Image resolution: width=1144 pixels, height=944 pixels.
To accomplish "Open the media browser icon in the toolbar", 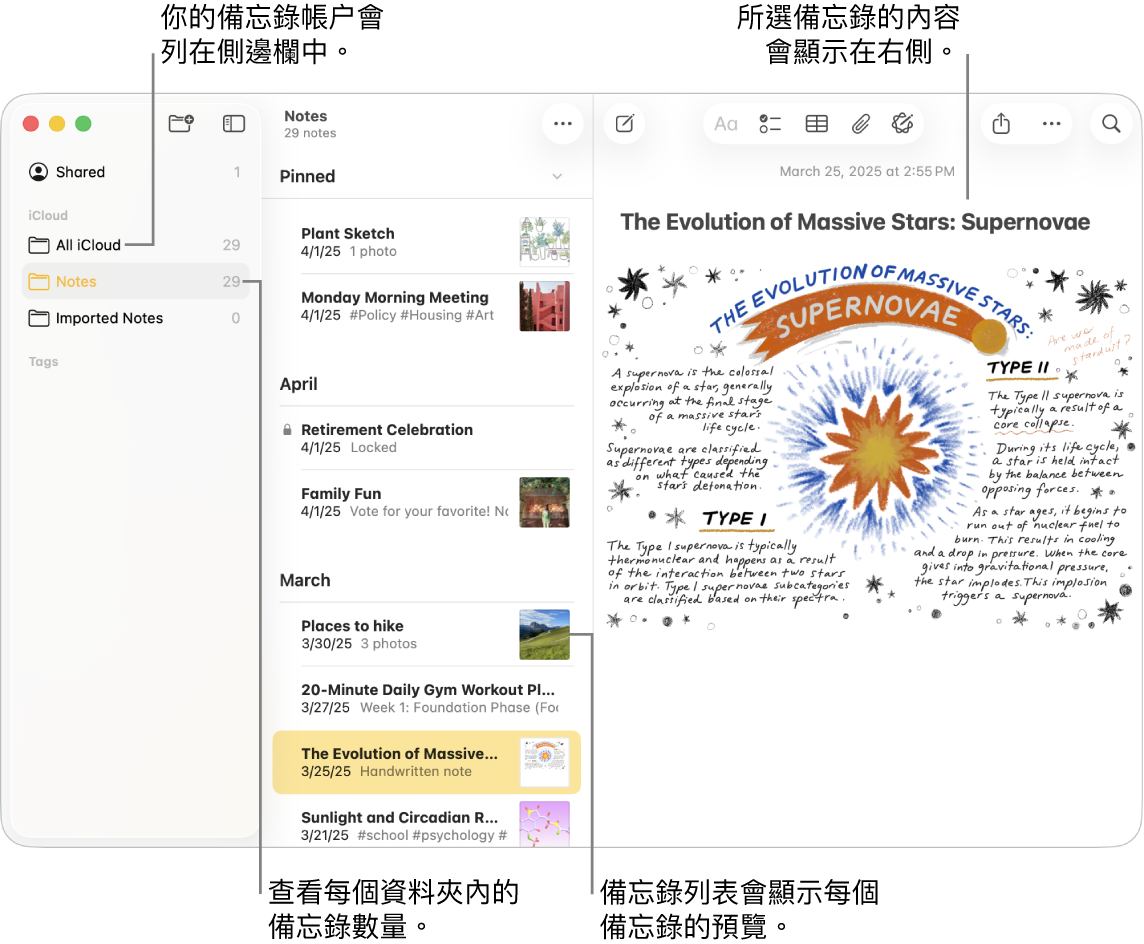I will [x=903, y=123].
